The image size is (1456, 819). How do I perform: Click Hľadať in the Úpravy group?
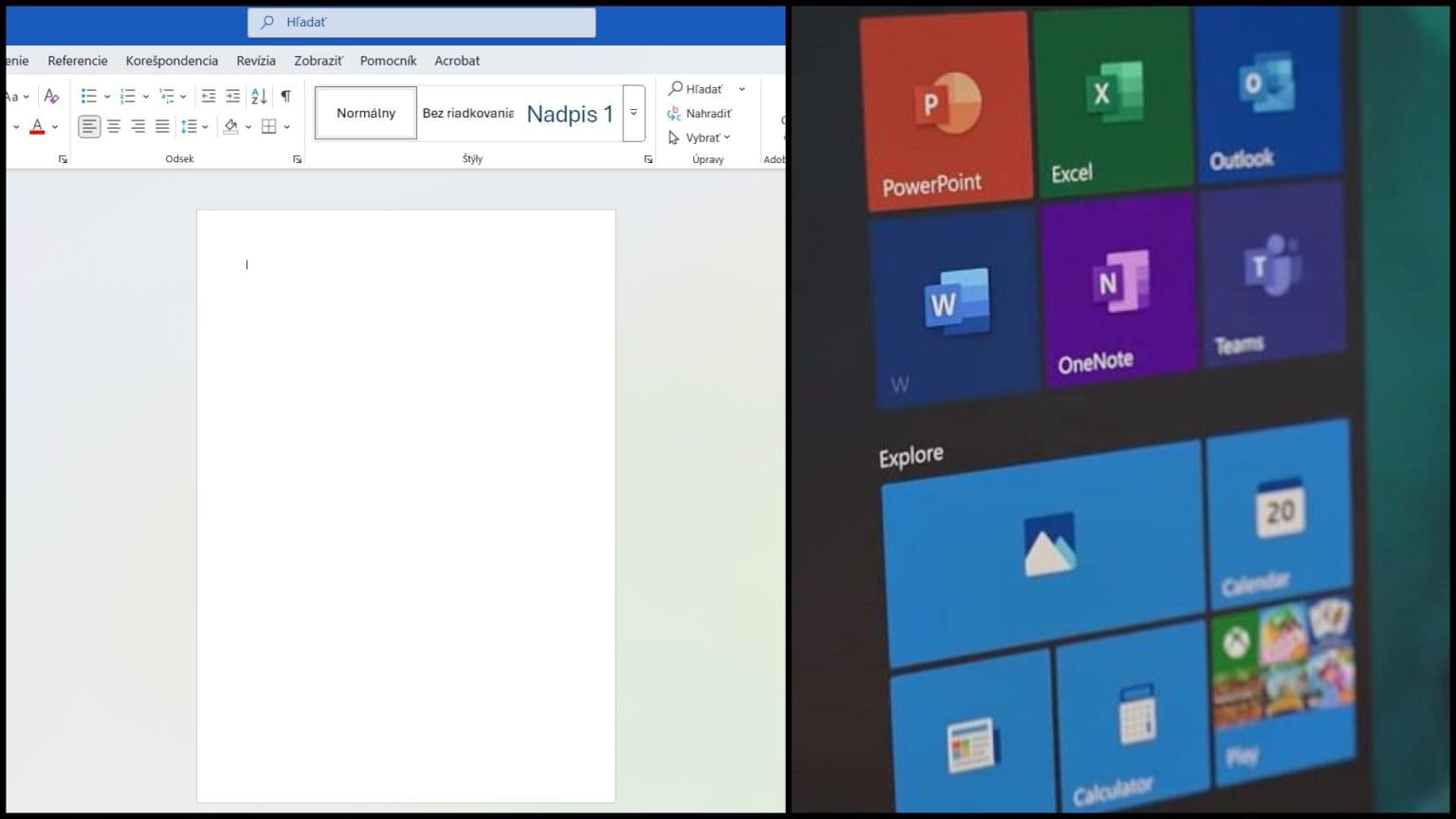click(696, 89)
